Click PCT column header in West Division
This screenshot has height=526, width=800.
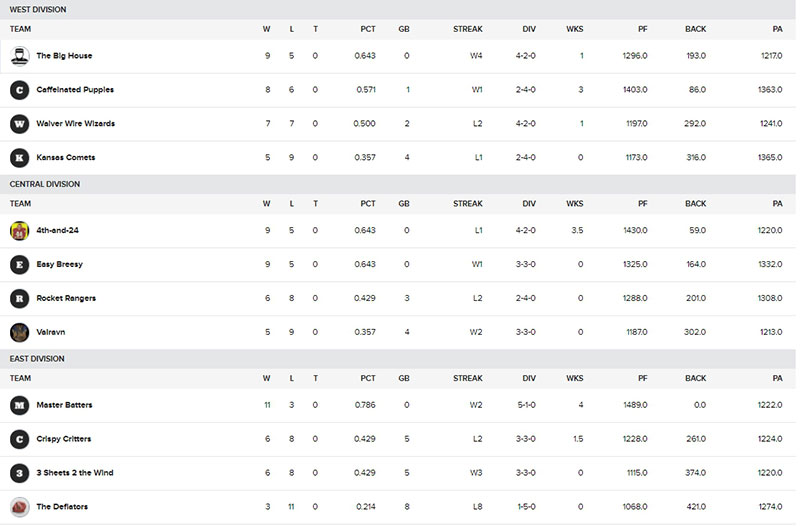368,29
